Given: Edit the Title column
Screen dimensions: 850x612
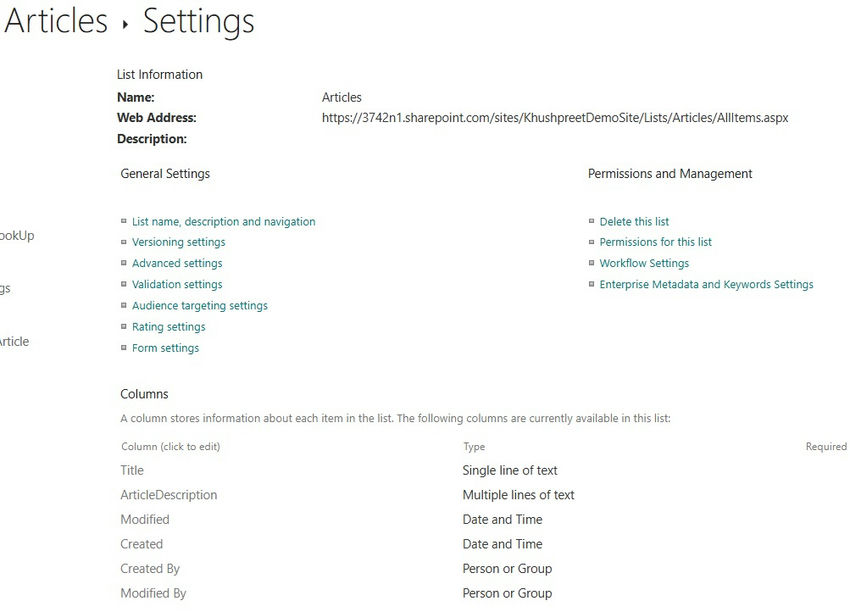Looking at the screenshot, I should click(x=132, y=471).
